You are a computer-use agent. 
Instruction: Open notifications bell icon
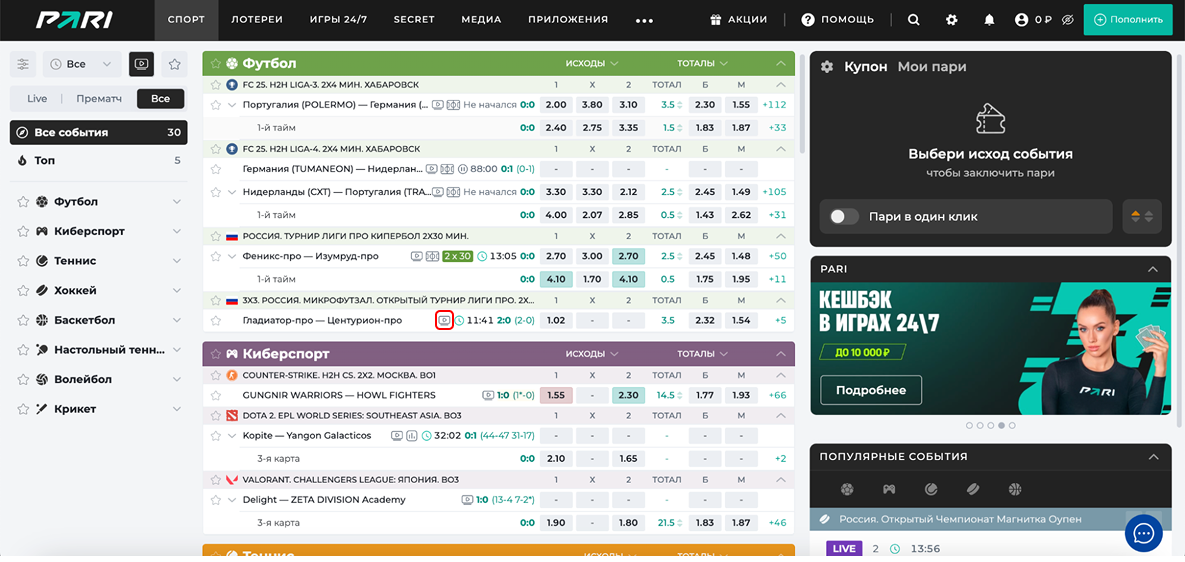(x=989, y=20)
